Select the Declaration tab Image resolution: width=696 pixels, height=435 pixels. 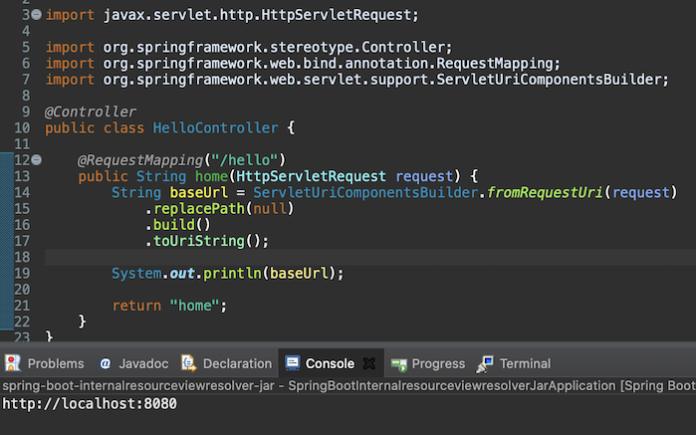(237, 364)
